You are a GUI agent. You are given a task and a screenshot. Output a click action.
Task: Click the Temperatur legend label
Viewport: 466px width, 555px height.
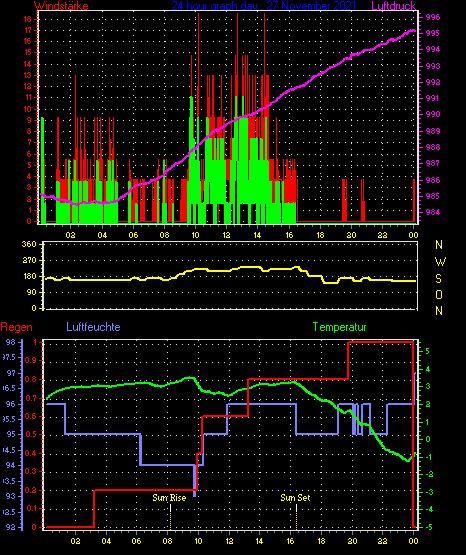point(339,327)
